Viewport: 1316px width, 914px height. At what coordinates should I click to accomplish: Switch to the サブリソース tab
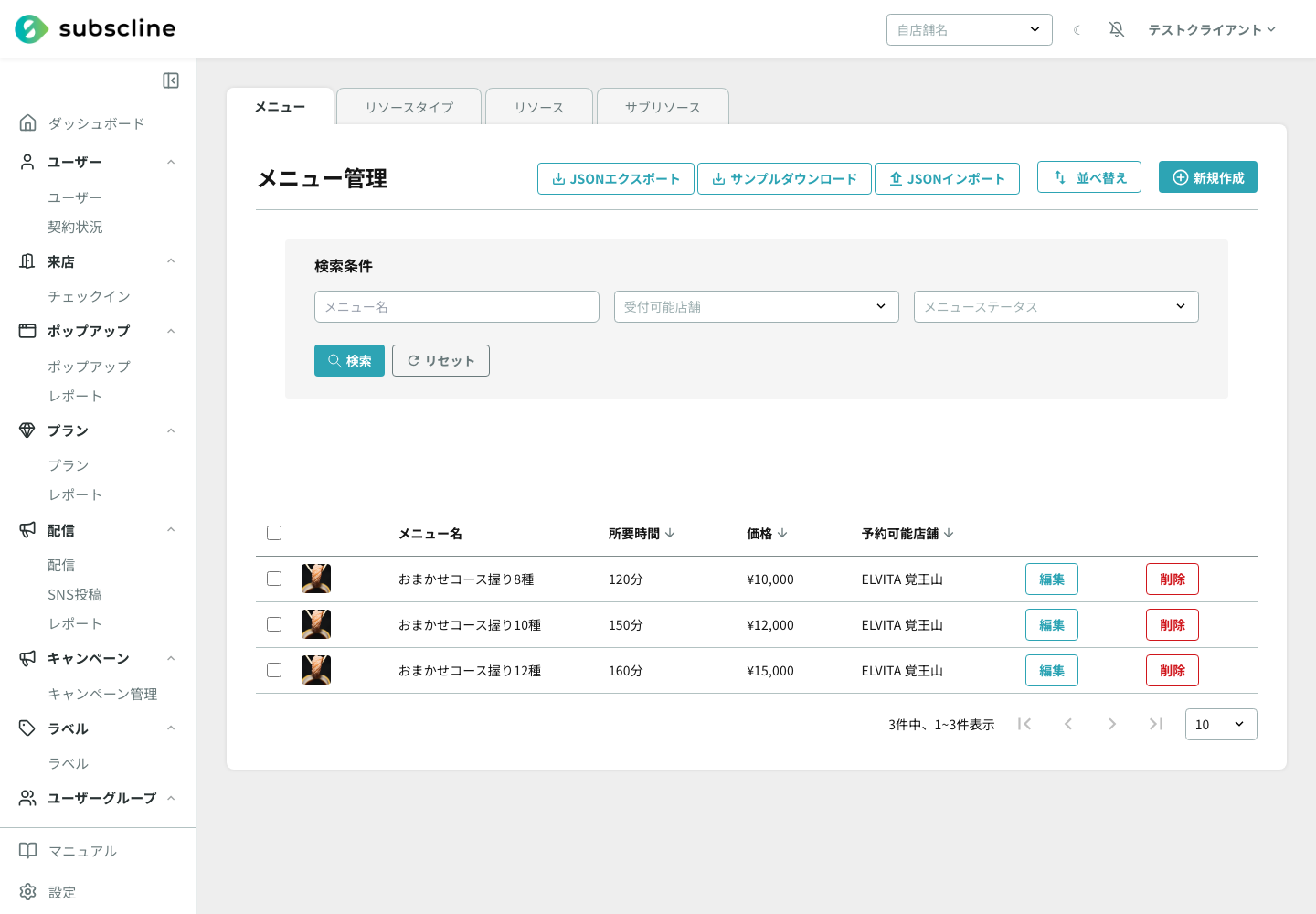663,107
